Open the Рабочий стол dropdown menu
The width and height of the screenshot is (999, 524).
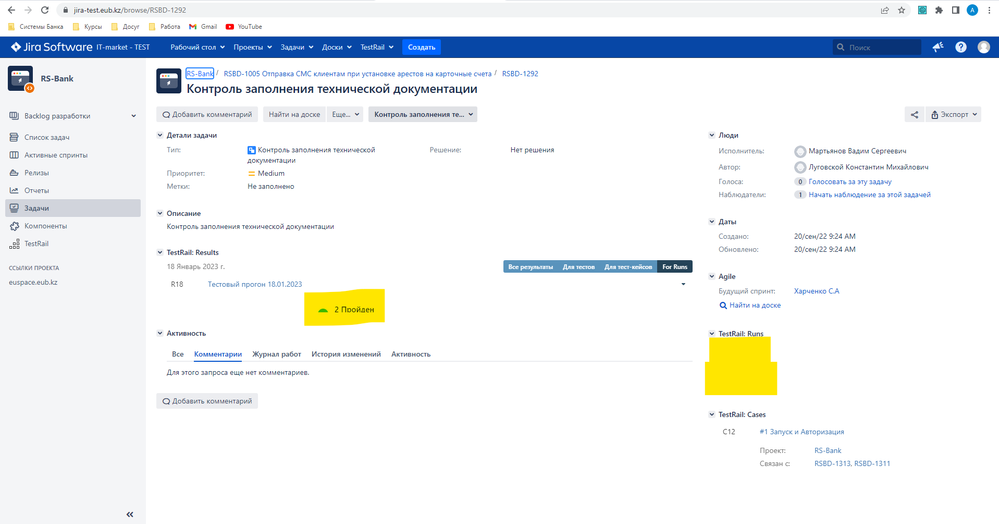click(x=197, y=47)
